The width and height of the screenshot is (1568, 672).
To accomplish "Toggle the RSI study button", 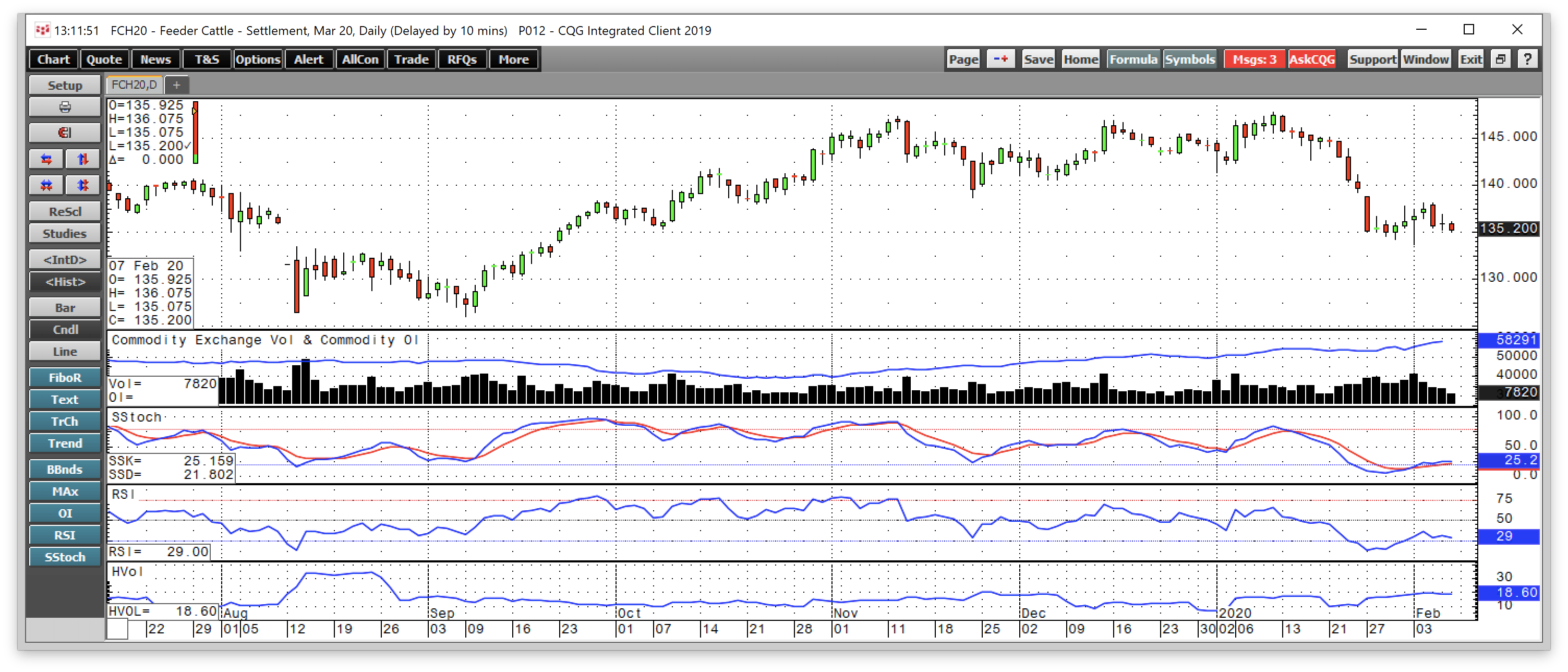I will click(x=65, y=535).
